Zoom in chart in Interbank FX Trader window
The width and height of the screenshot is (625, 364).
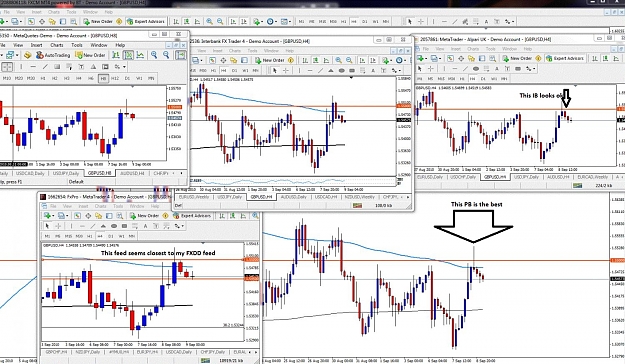pos(338,60)
